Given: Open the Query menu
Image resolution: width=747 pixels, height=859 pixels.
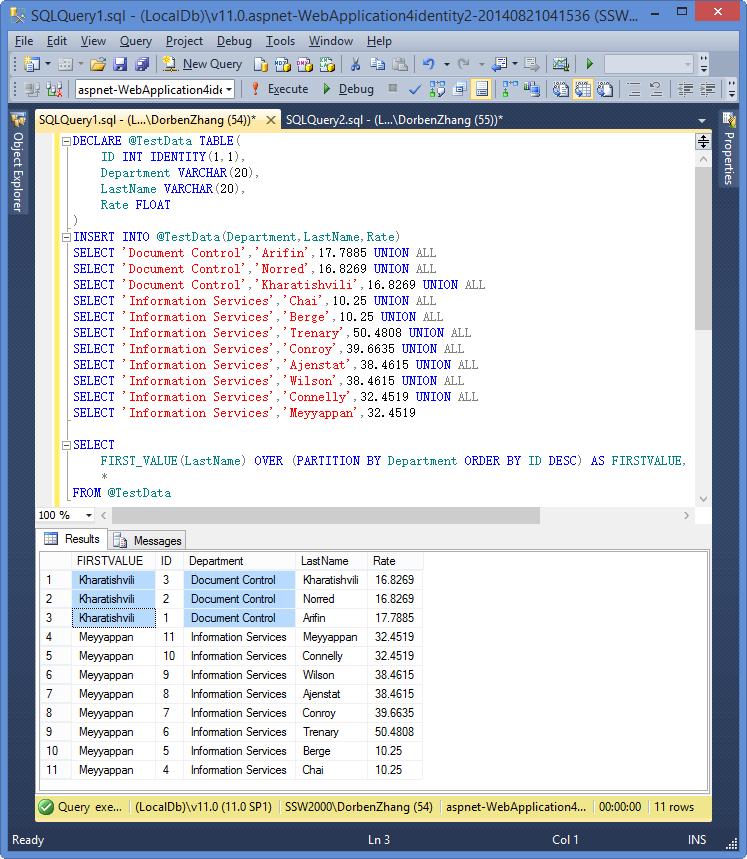Looking at the screenshot, I should 135,41.
